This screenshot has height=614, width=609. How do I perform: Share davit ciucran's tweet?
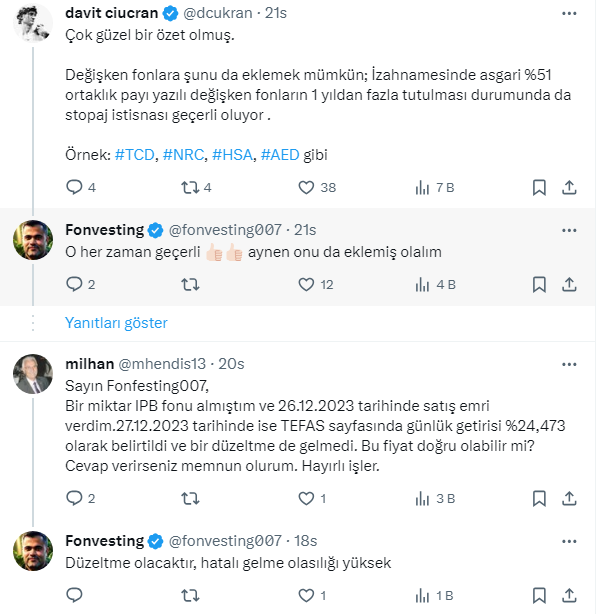(569, 187)
